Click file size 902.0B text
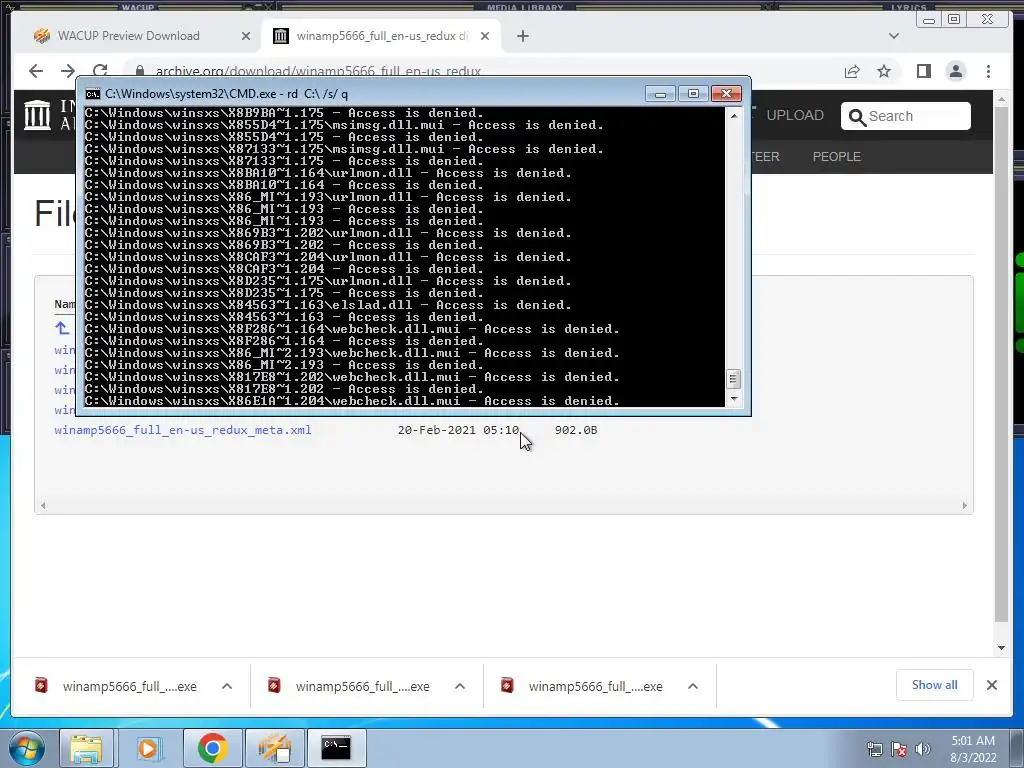 [575, 430]
